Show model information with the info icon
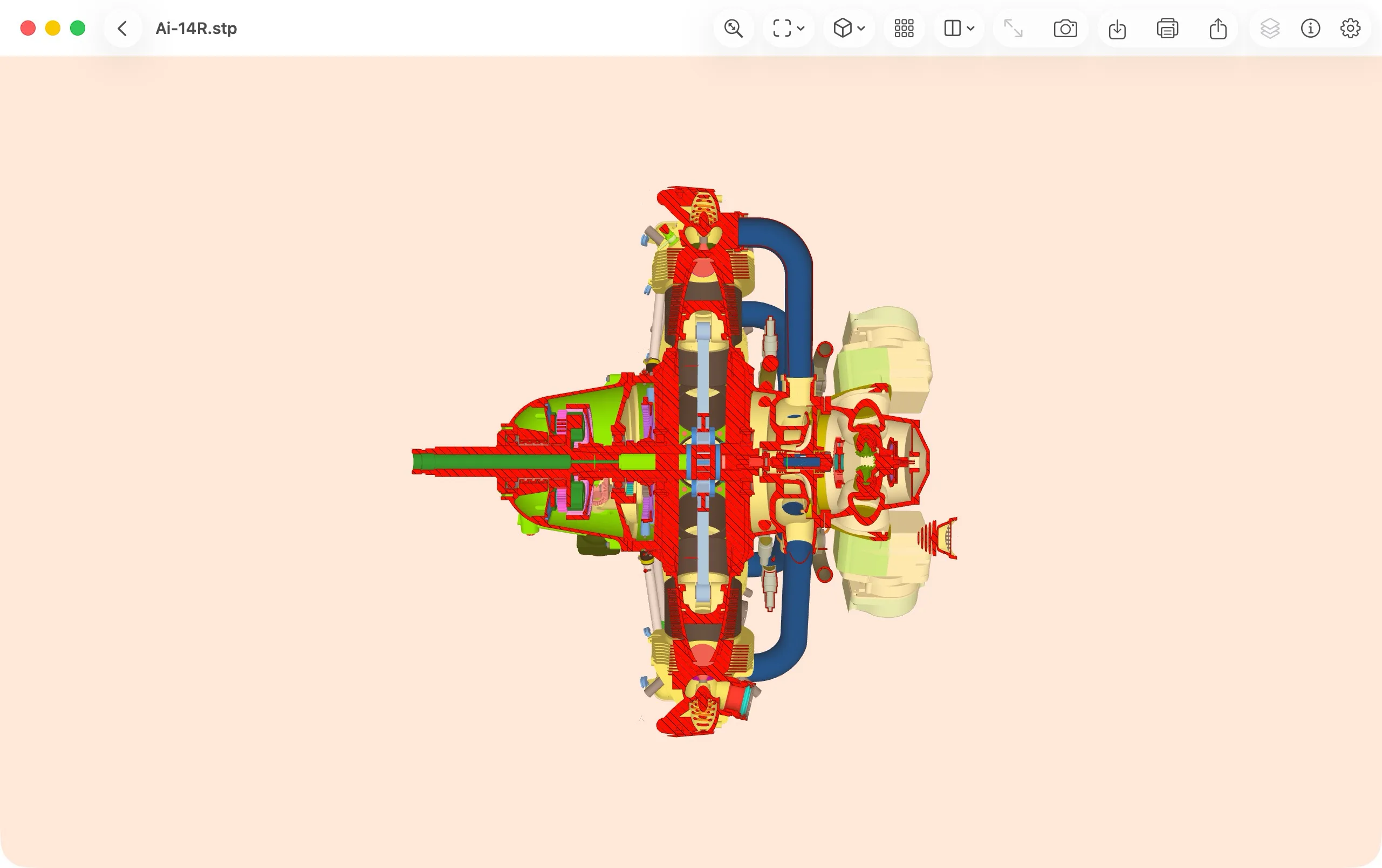1382x868 pixels. [1310, 28]
